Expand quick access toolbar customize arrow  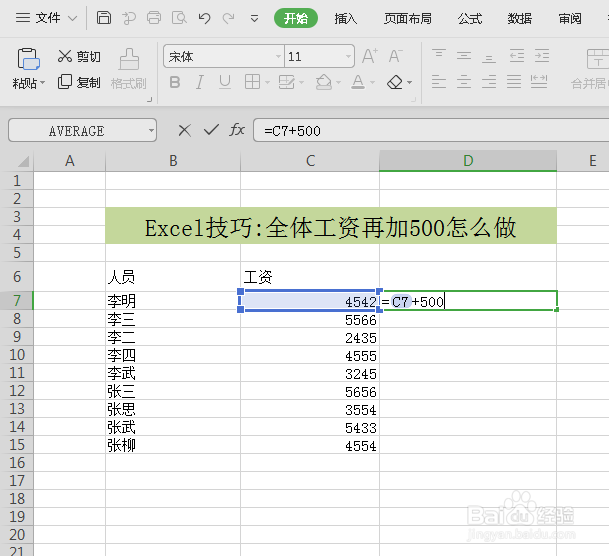[x=254, y=18]
